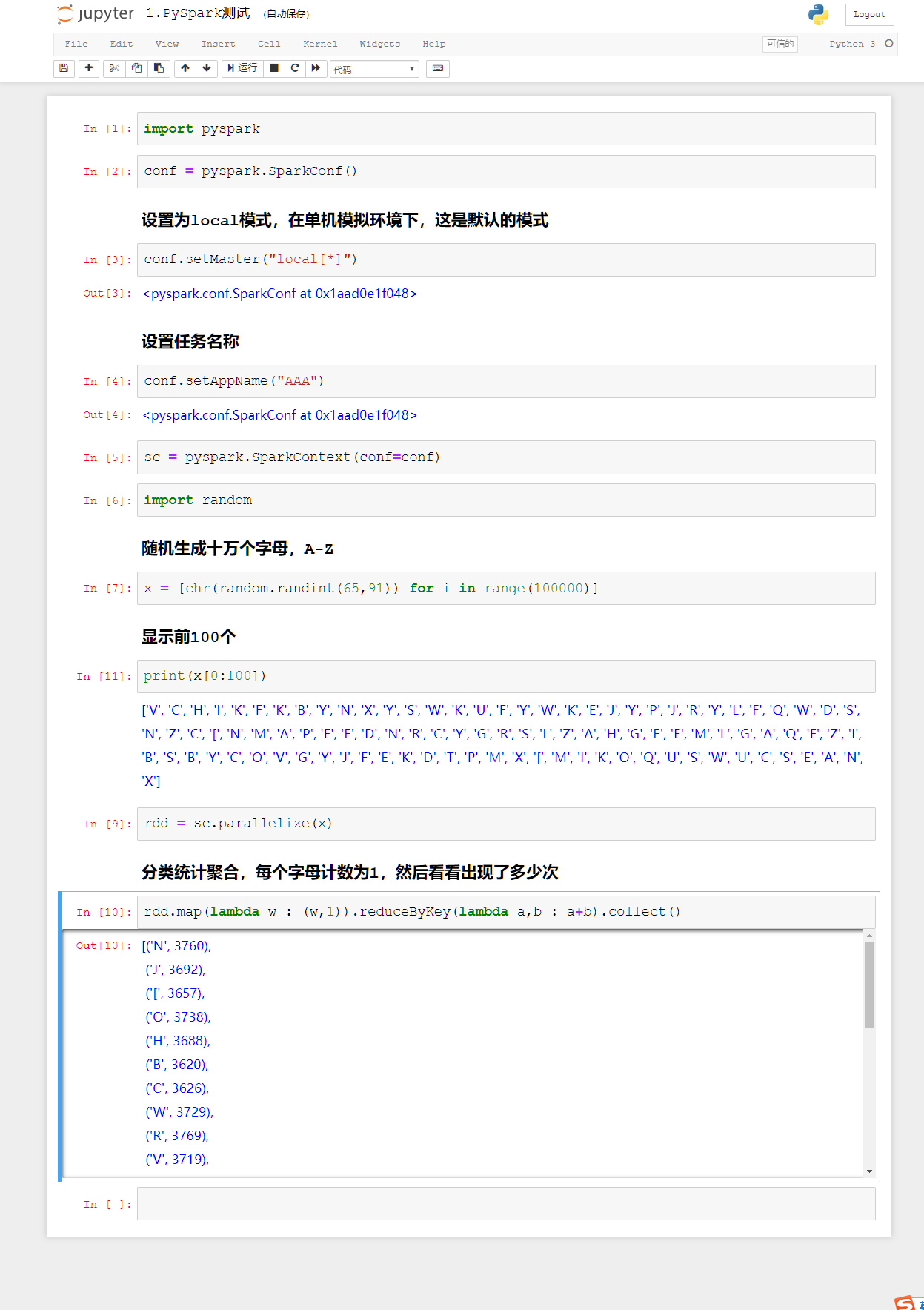Click the 可信的 trusted notebook indicator

pyautogui.click(x=780, y=44)
